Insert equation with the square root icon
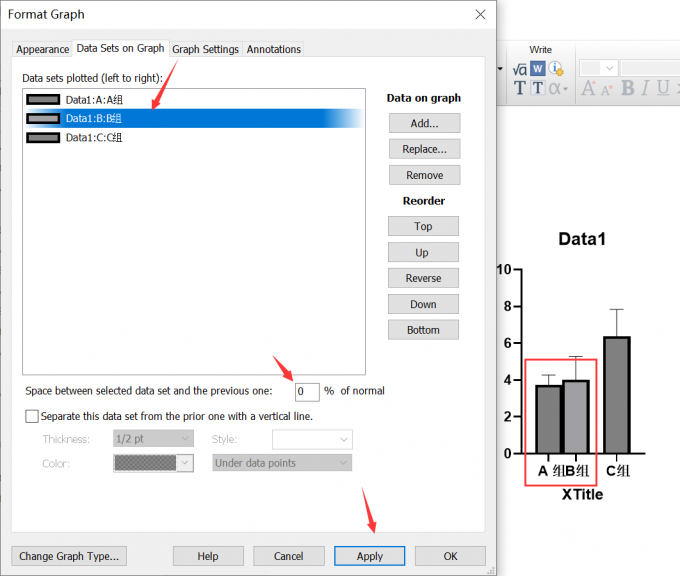The width and height of the screenshot is (680, 576). coord(520,68)
